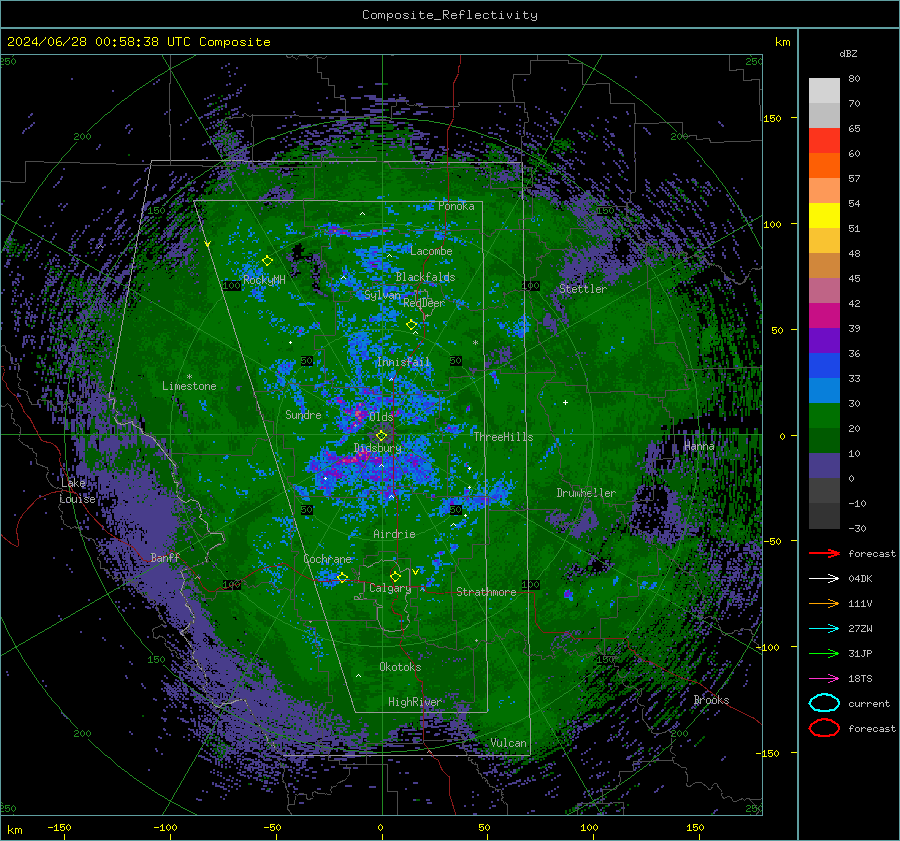
Task: Click the yellow diamond marker near Cochrane
Action: (342, 577)
